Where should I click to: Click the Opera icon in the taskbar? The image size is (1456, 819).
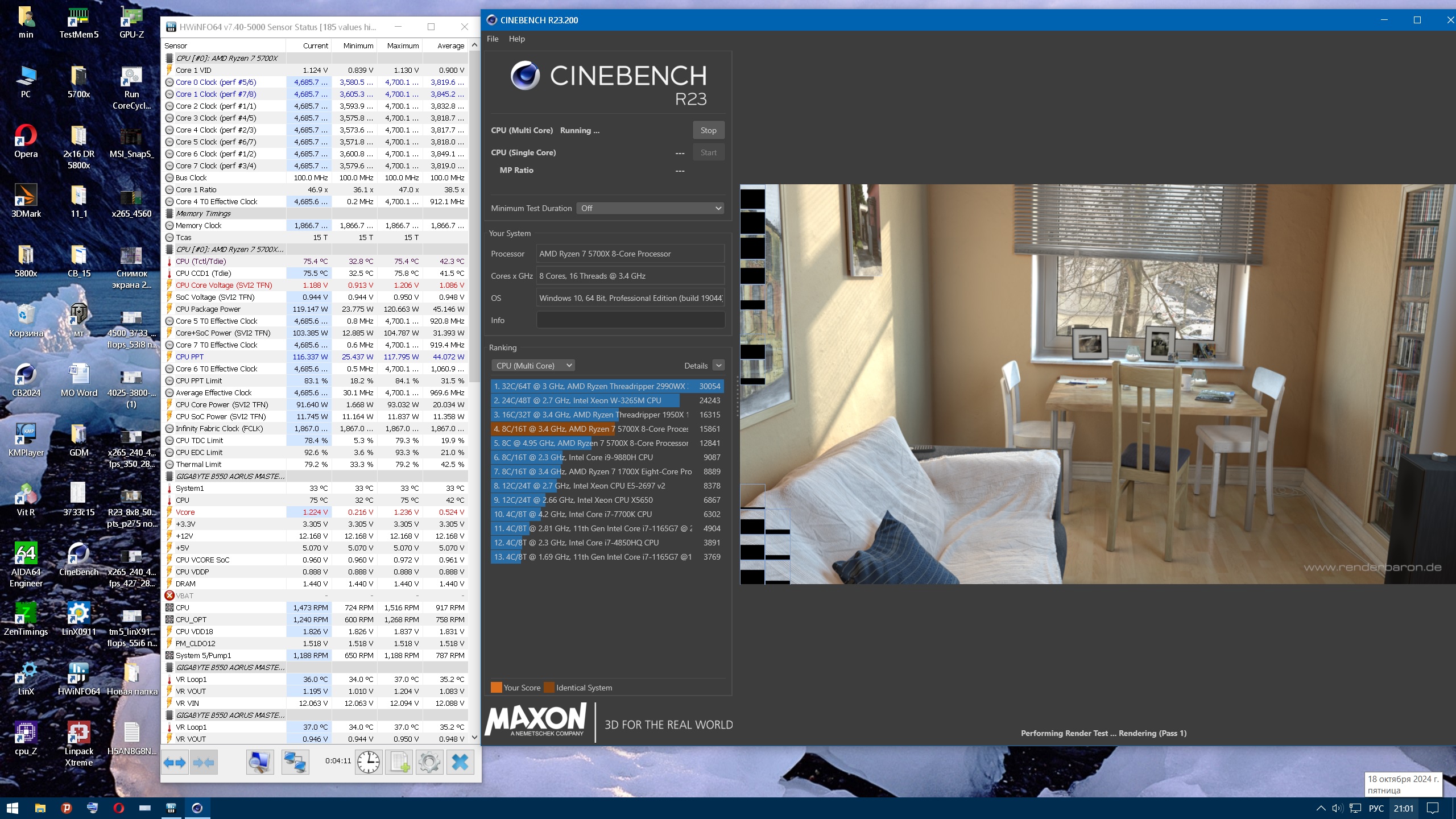pyautogui.click(x=118, y=808)
